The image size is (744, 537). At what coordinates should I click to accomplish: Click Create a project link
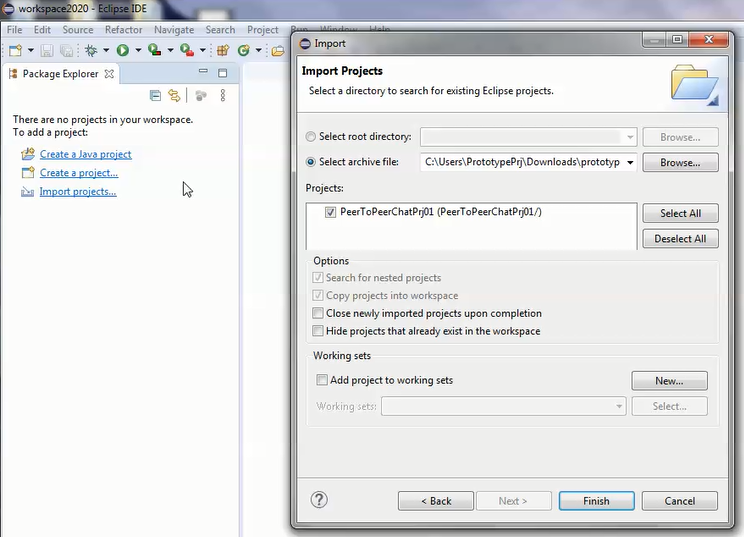[79, 173]
